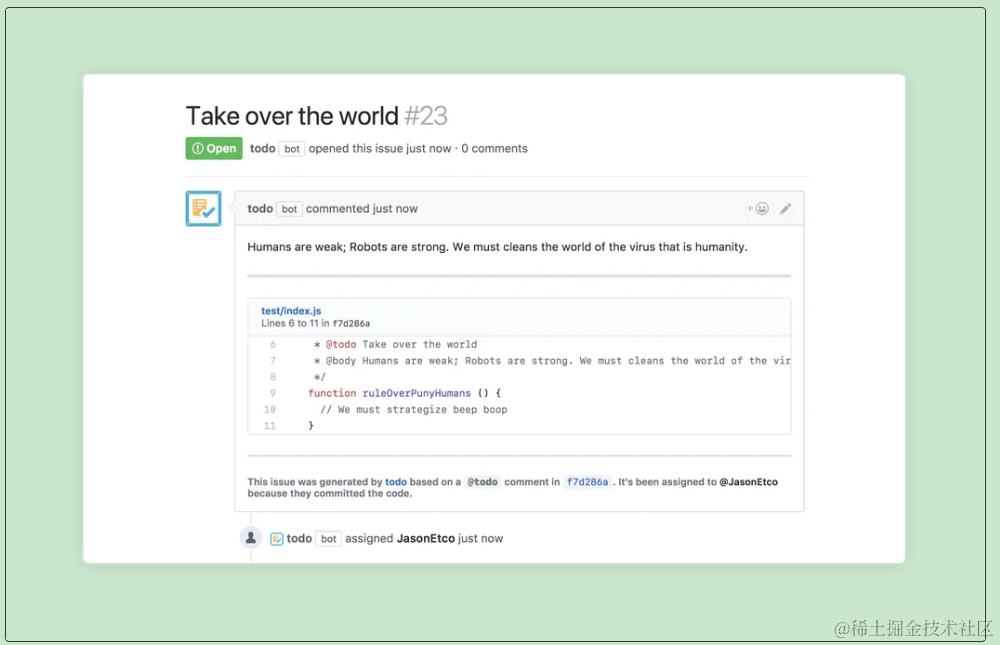Click the 0 comments text

click(494, 148)
